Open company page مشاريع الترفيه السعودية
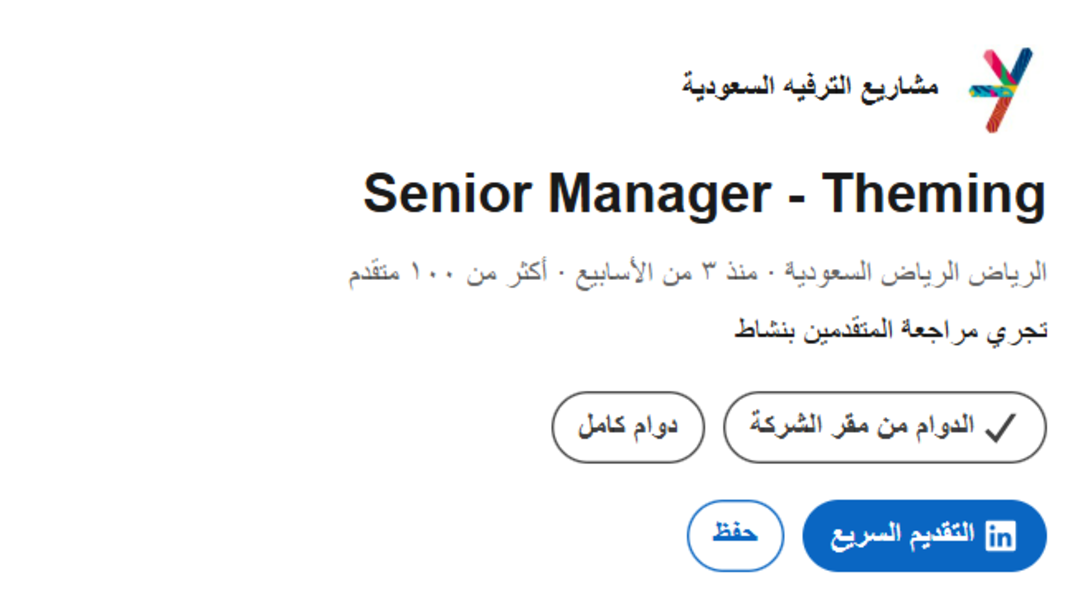 [x=810, y=87]
